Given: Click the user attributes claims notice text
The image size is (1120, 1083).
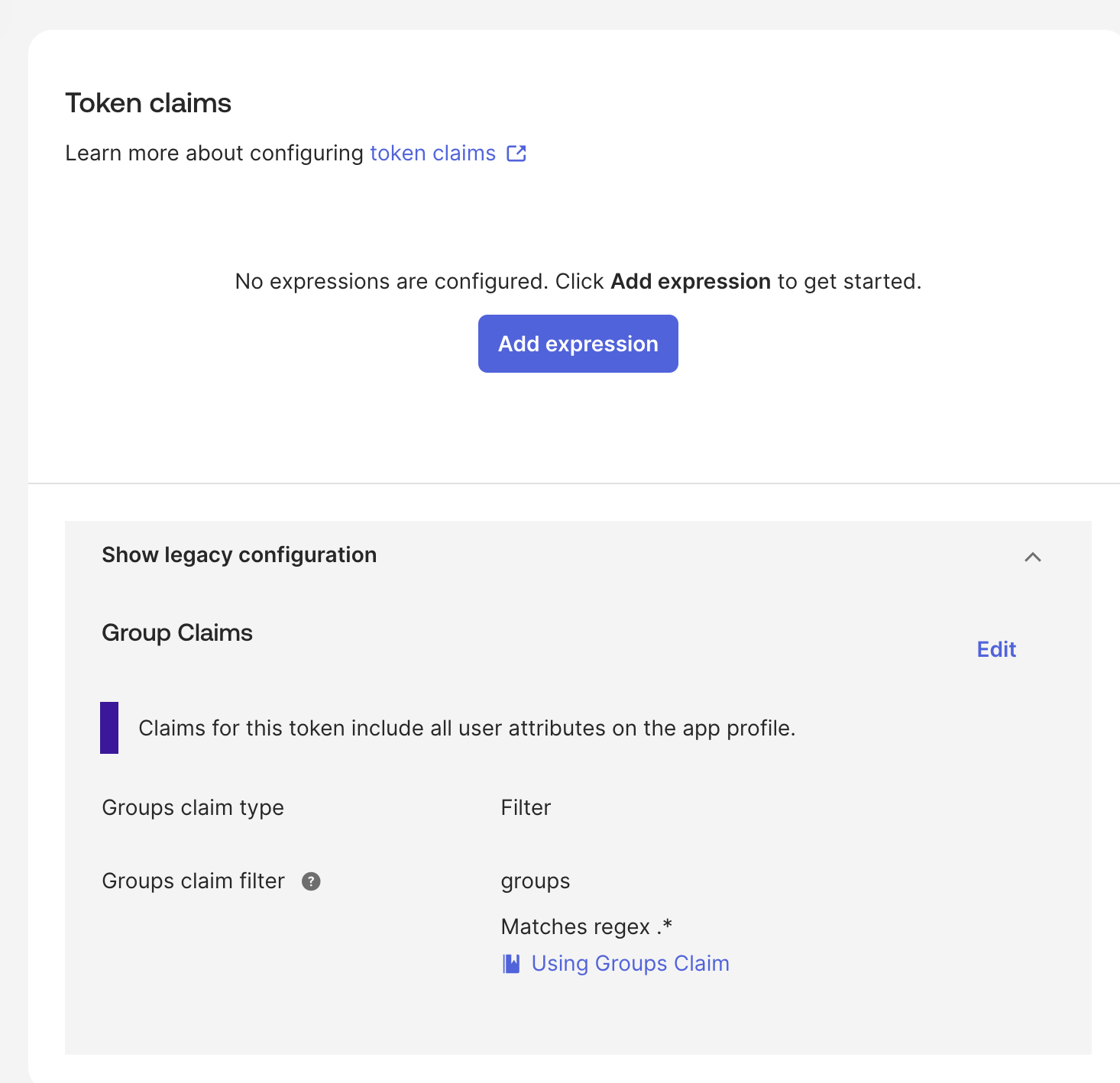Looking at the screenshot, I should [467, 728].
